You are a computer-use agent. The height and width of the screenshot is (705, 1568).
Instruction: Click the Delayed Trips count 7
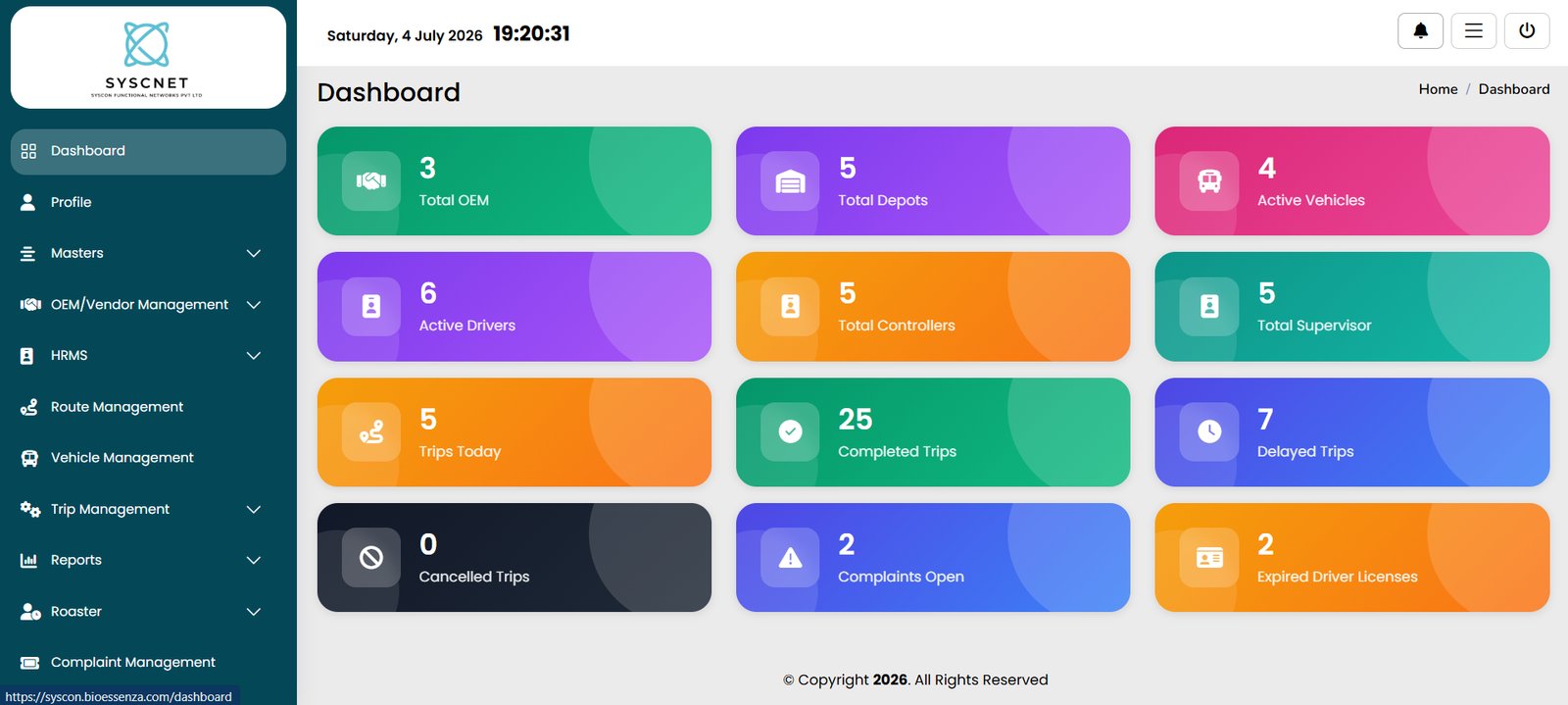point(1265,420)
